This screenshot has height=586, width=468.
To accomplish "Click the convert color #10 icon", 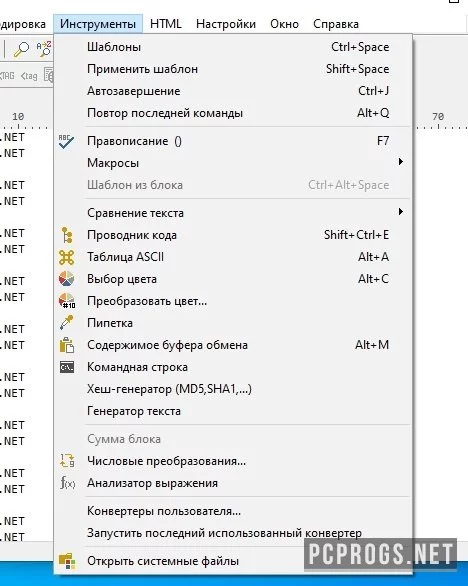I will tap(67, 301).
